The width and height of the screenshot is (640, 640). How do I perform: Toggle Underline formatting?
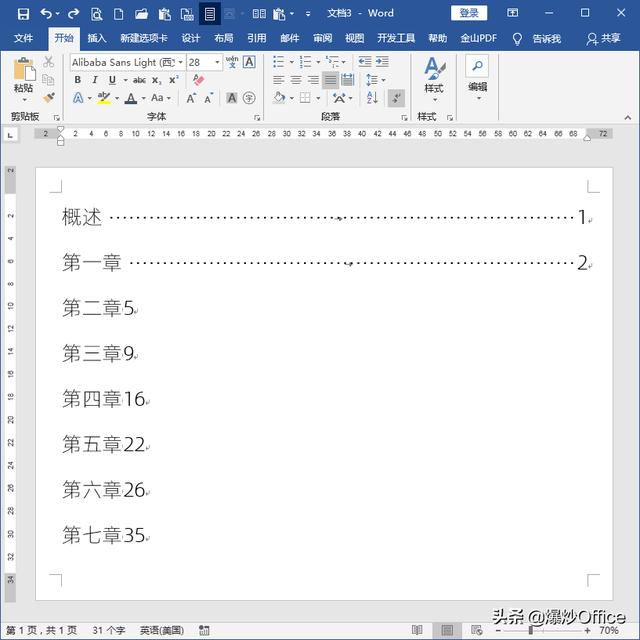112,80
